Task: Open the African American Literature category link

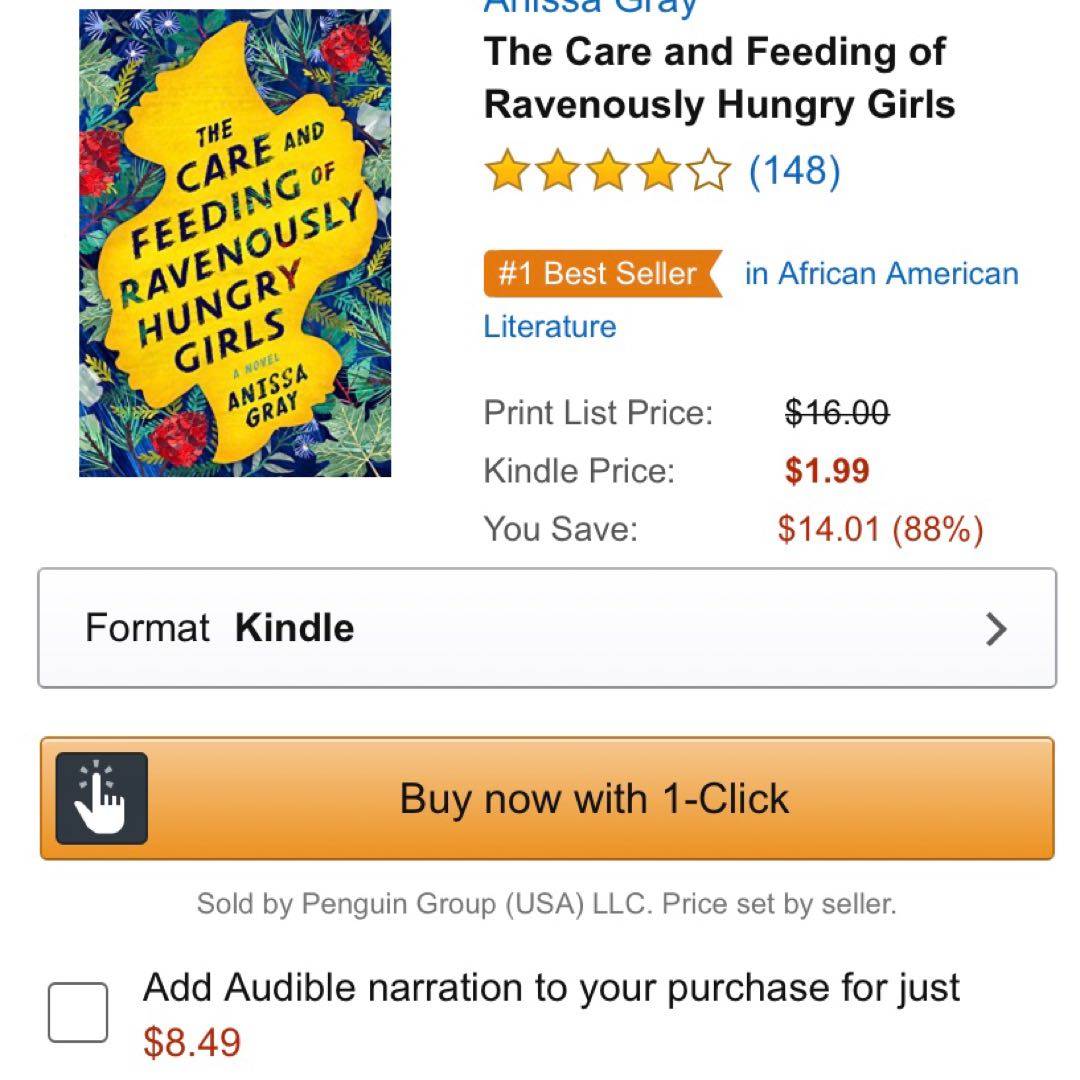Action: tap(881, 274)
